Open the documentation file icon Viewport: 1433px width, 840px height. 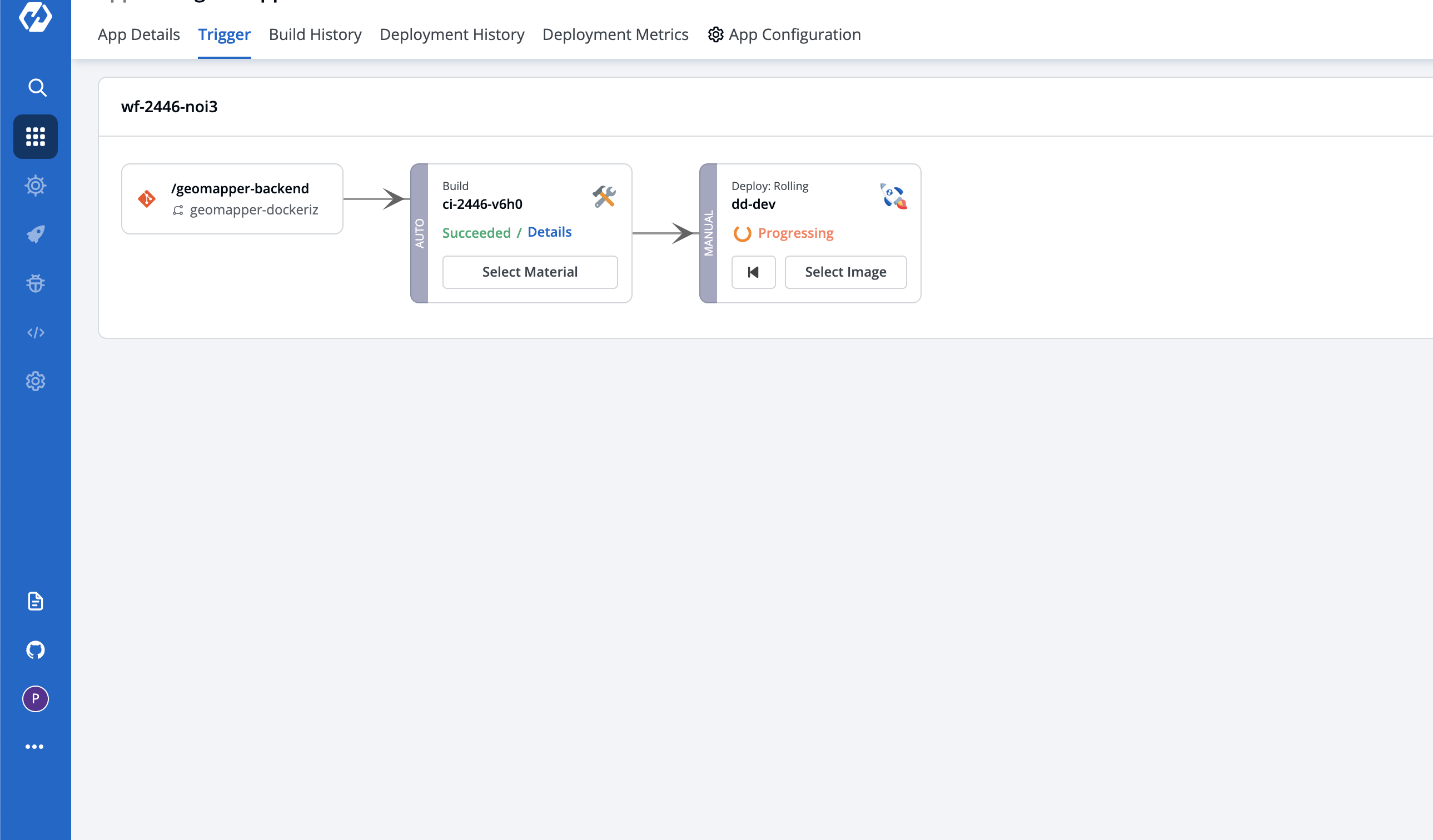pyautogui.click(x=35, y=601)
